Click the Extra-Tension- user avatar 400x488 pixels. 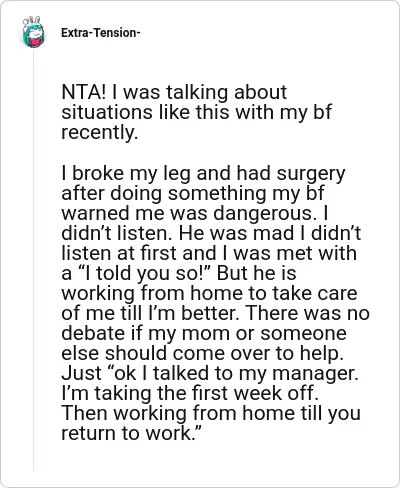(33, 32)
